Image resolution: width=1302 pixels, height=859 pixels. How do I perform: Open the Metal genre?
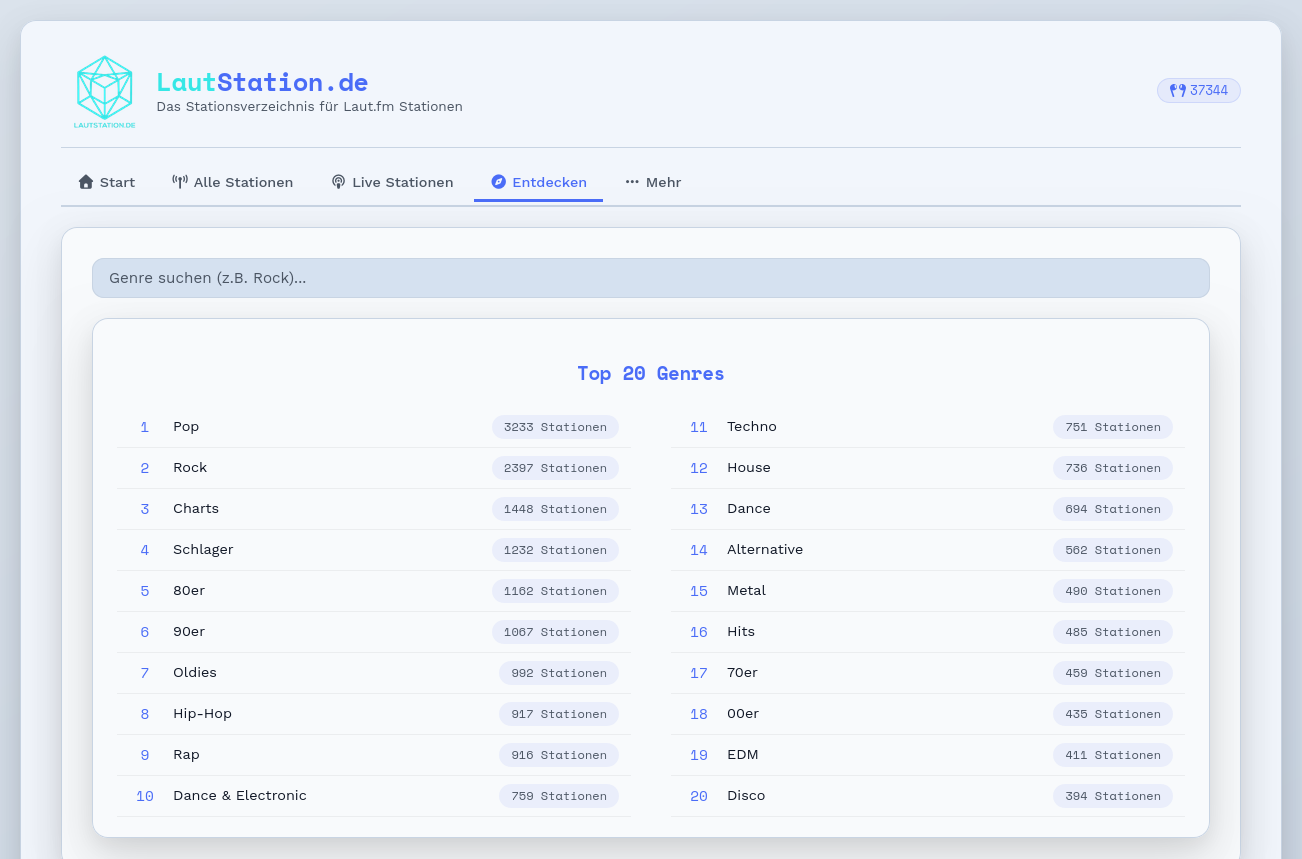(x=928, y=591)
